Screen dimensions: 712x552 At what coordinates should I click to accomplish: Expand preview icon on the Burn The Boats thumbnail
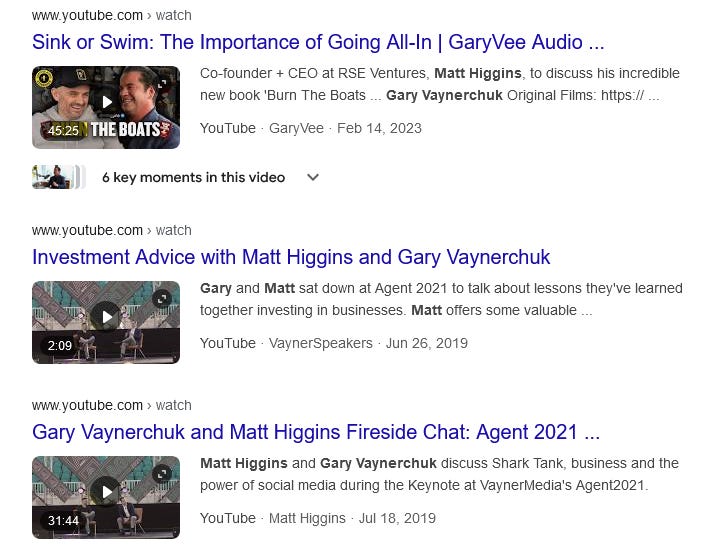162,84
